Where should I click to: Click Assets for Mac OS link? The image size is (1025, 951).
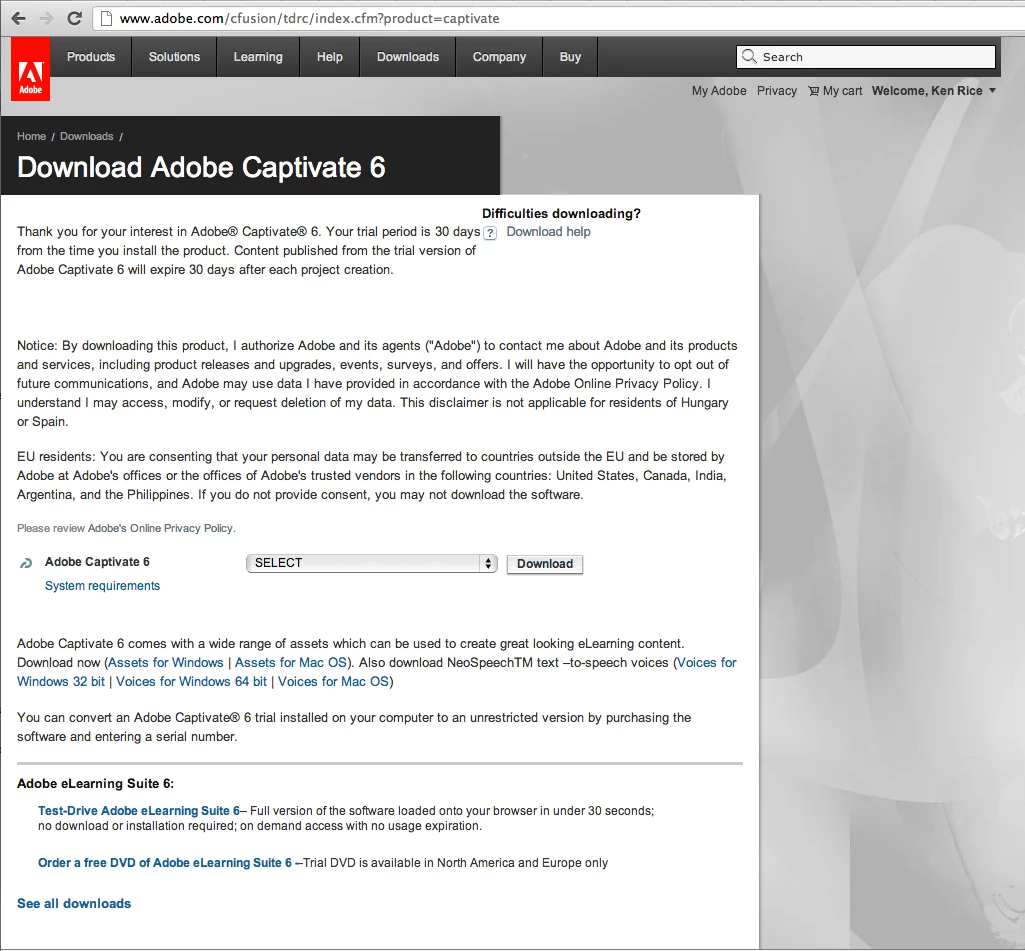pos(291,662)
